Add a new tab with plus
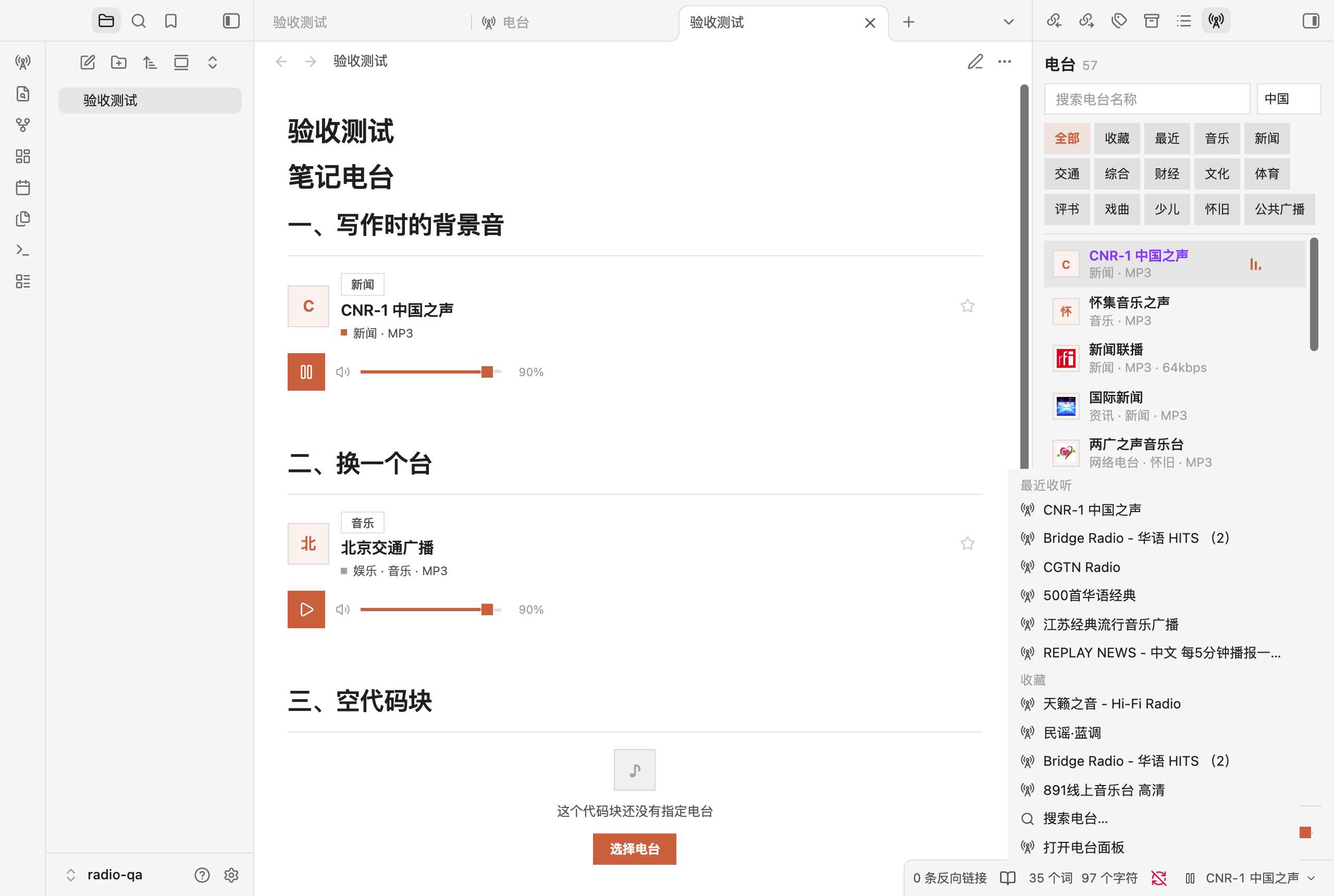1334x896 pixels. click(x=909, y=22)
